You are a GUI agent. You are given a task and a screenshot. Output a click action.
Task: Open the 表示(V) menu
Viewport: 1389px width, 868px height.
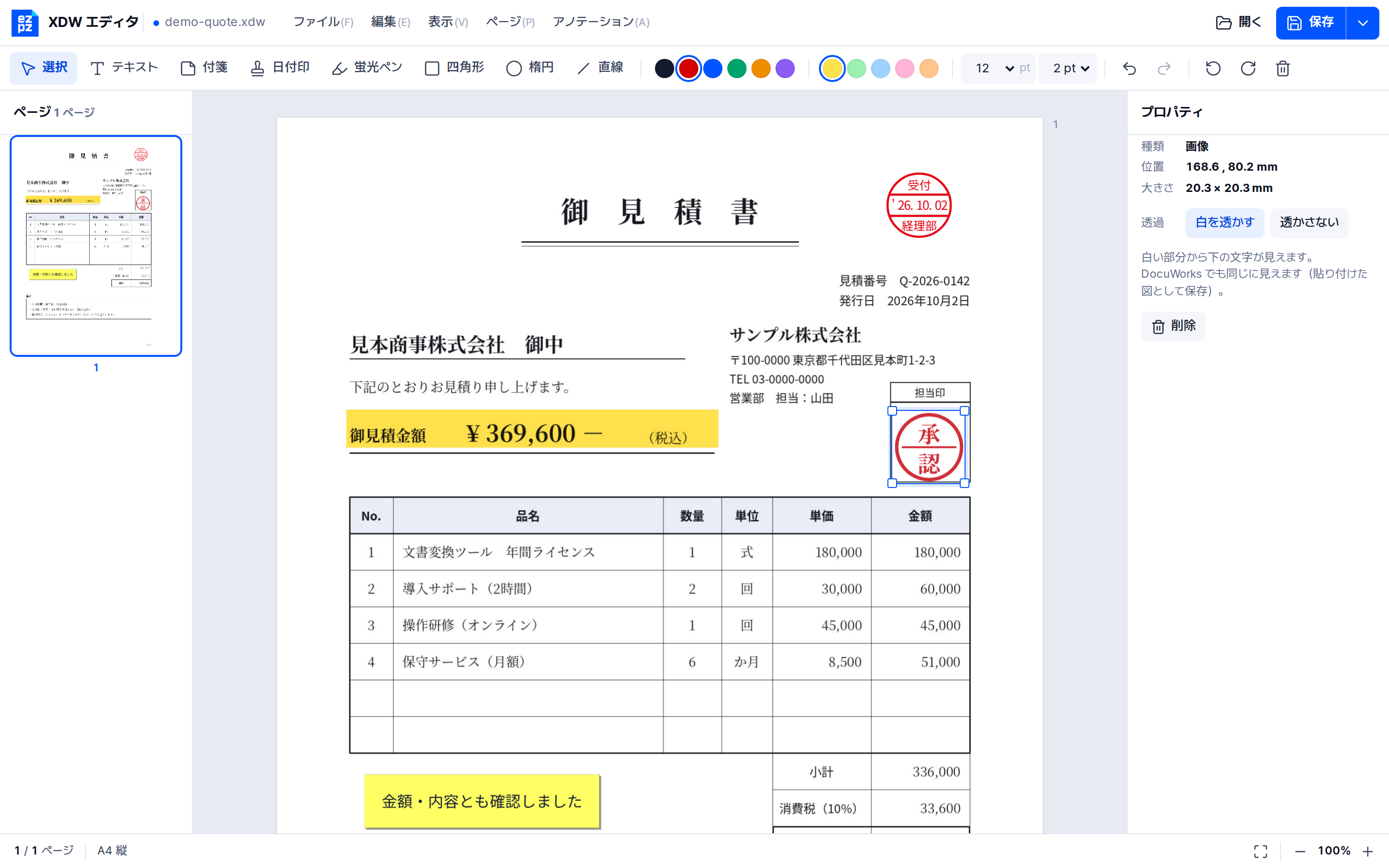(x=448, y=22)
